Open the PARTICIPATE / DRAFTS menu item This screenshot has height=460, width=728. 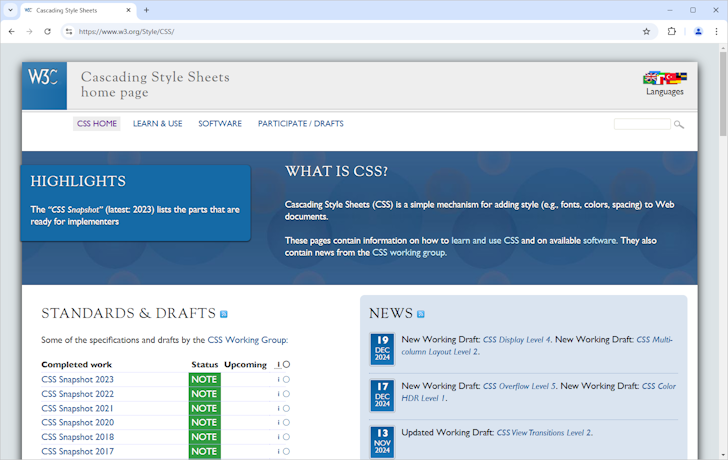(300, 124)
